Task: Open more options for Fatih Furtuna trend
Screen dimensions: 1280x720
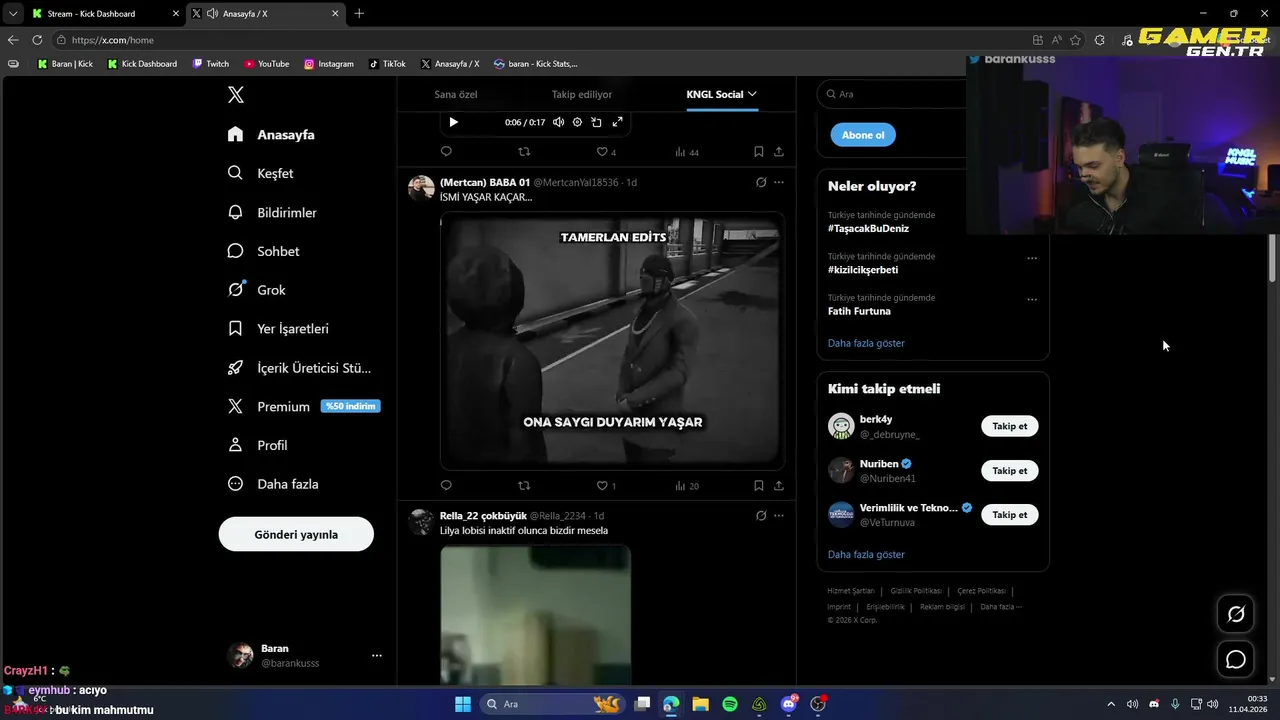Action: point(1032,299)
